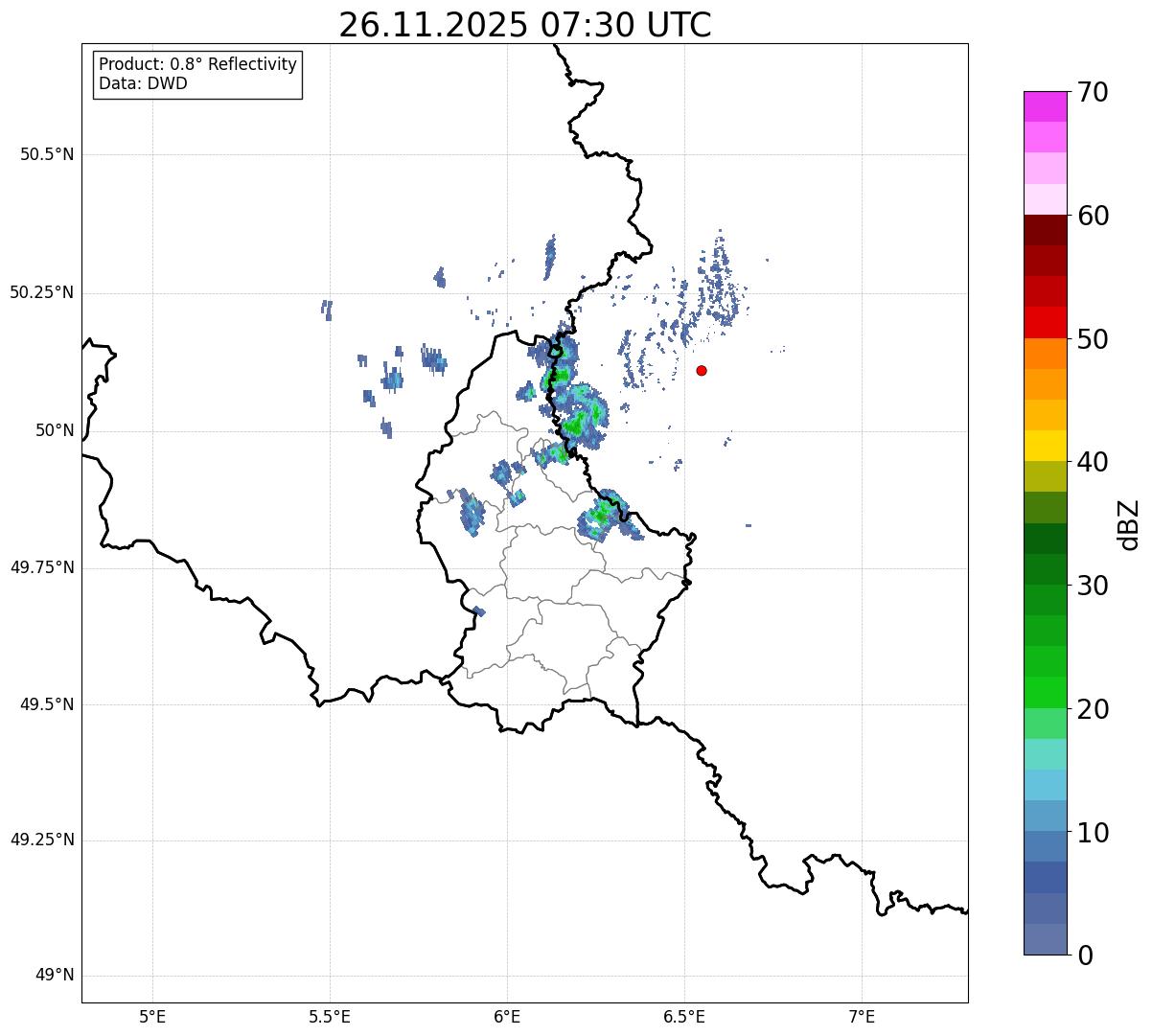Click the colorbar tick label 50
The image size is (1152, 1036).
[1093, 339]
